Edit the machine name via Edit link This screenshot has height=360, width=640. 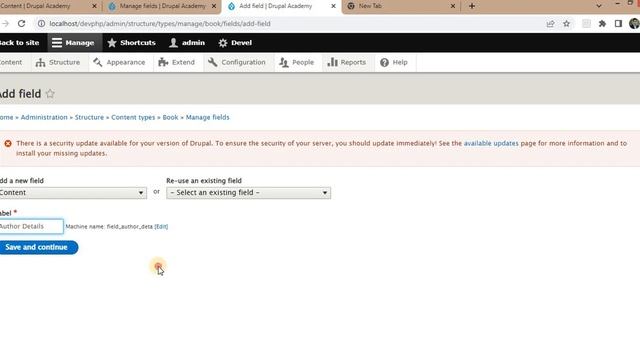(161, 227)
